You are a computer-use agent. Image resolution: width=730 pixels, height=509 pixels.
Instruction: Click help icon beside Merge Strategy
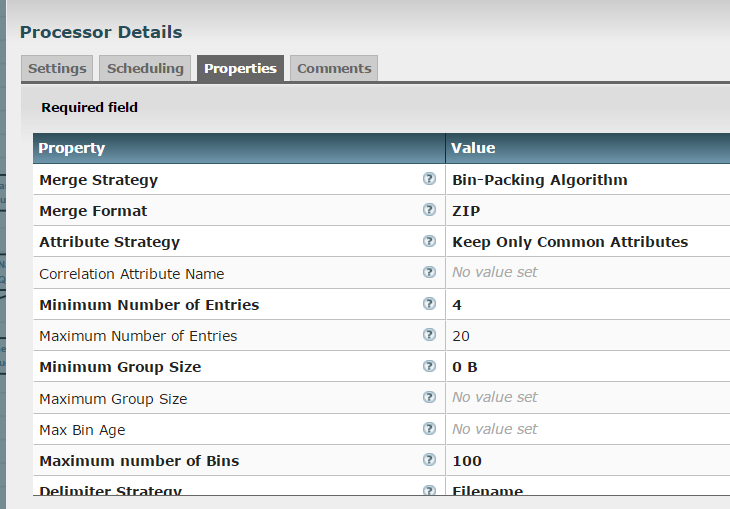tap(429, 179)
